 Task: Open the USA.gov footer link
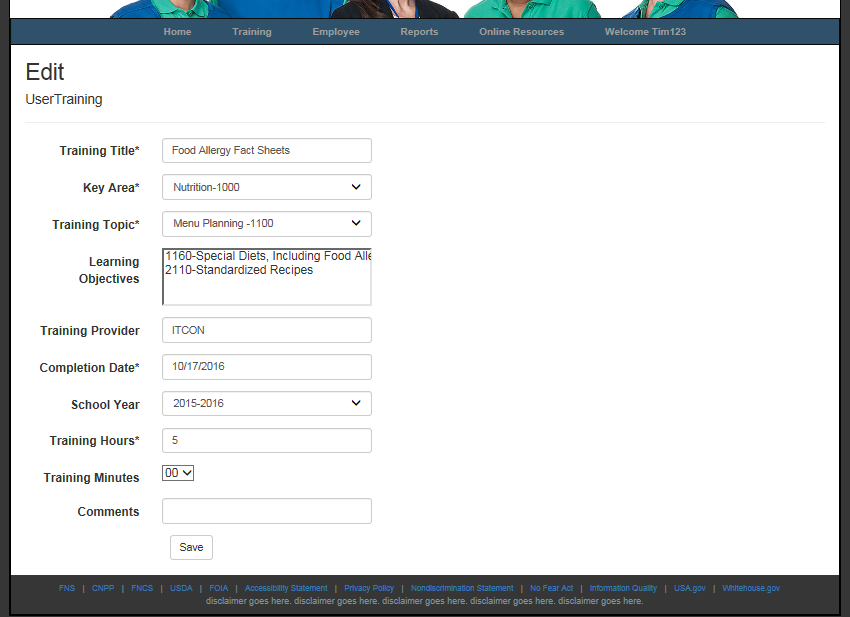pyautogui.click(x=690, y=588)
